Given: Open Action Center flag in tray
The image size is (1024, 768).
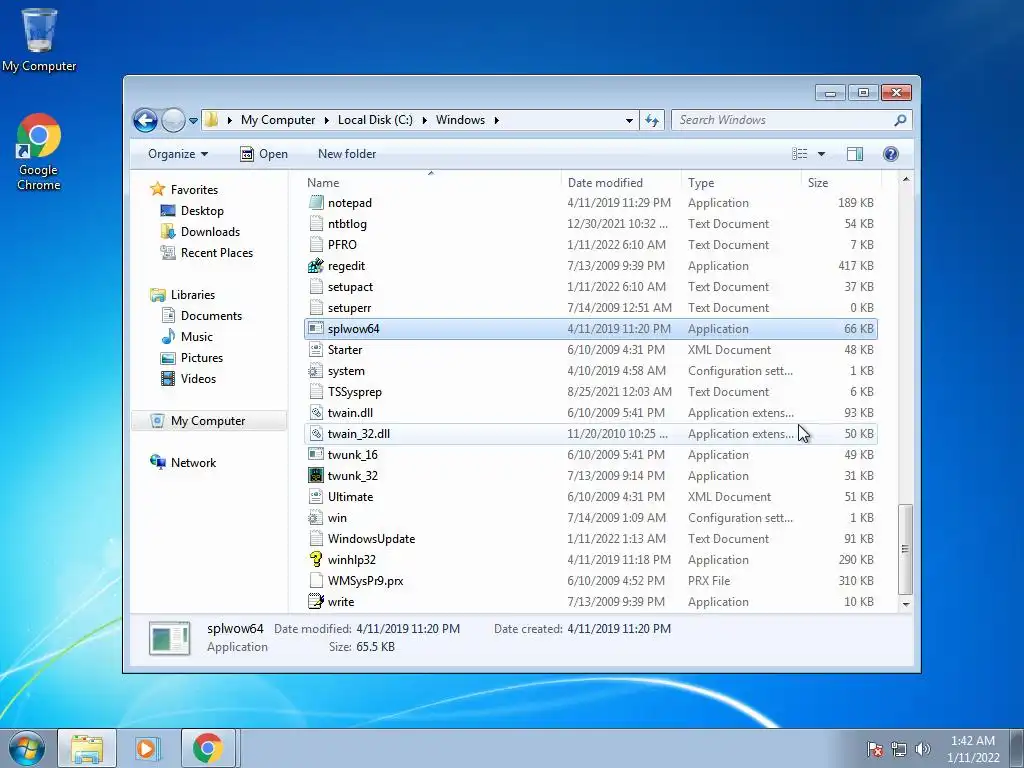Looking at the screenshot, I should tap(875, 749).
